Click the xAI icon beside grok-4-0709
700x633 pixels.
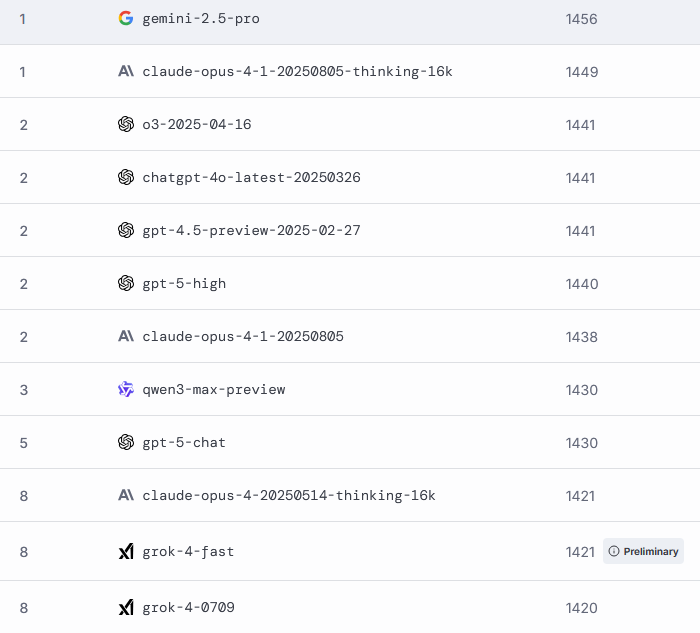[x=125, y=607]
